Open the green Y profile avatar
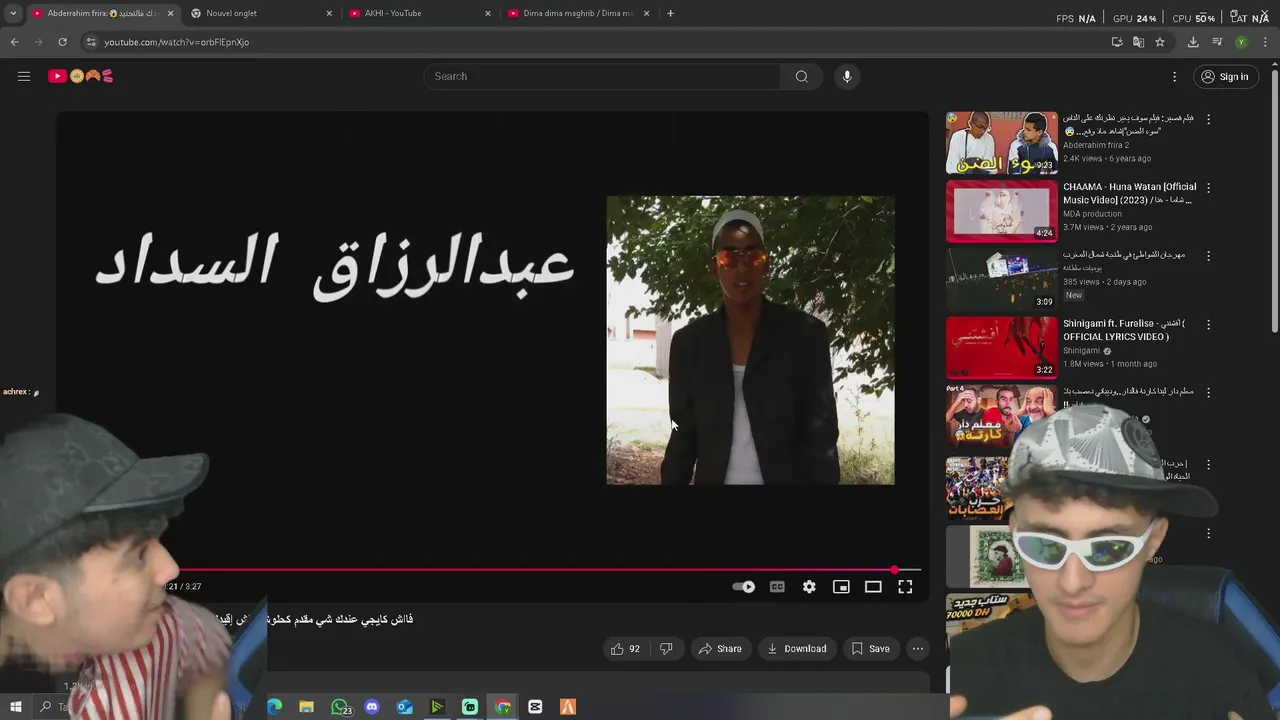This screenshot has height=720, width=1280. tap(1241, 42)
